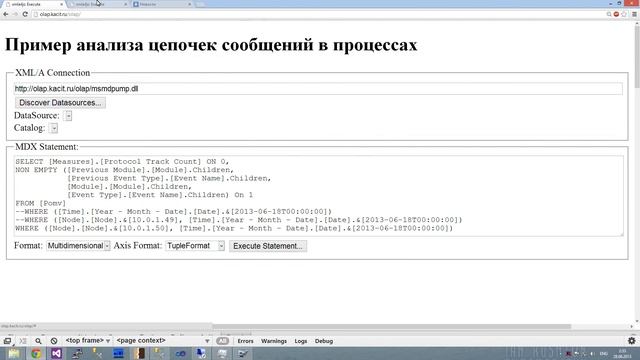Filter console by Errors
The height and width of the screenshot is (360, 640).
pyautogui.click(x=245, y=341)
